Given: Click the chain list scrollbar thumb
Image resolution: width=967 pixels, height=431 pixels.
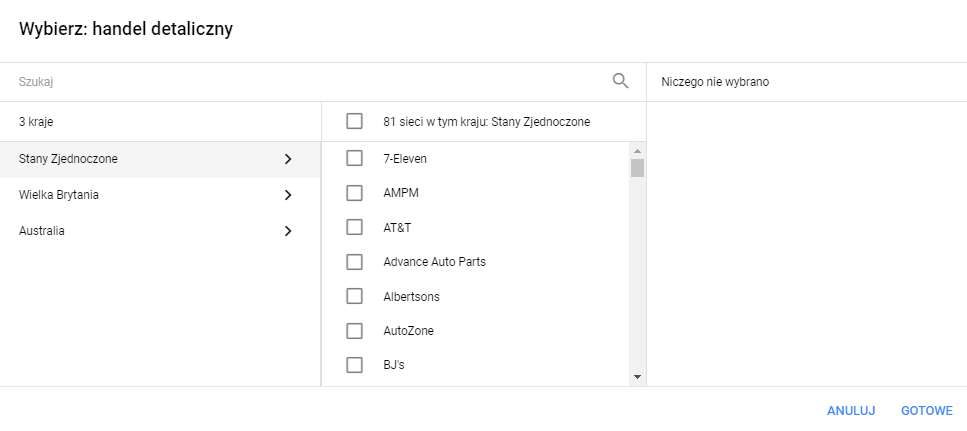Looking at the screenshot, I should [638, 168].
